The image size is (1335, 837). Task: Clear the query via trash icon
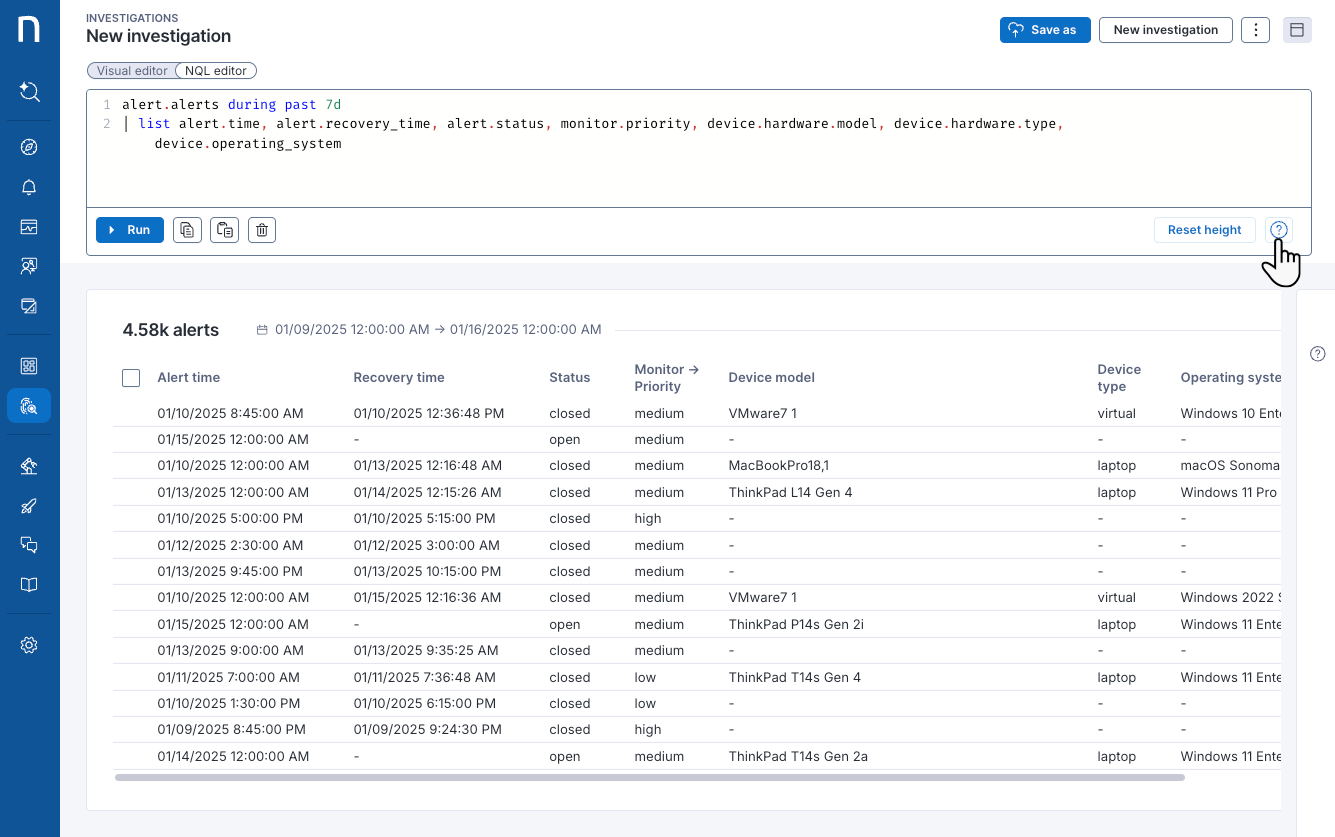click(261, 229)
